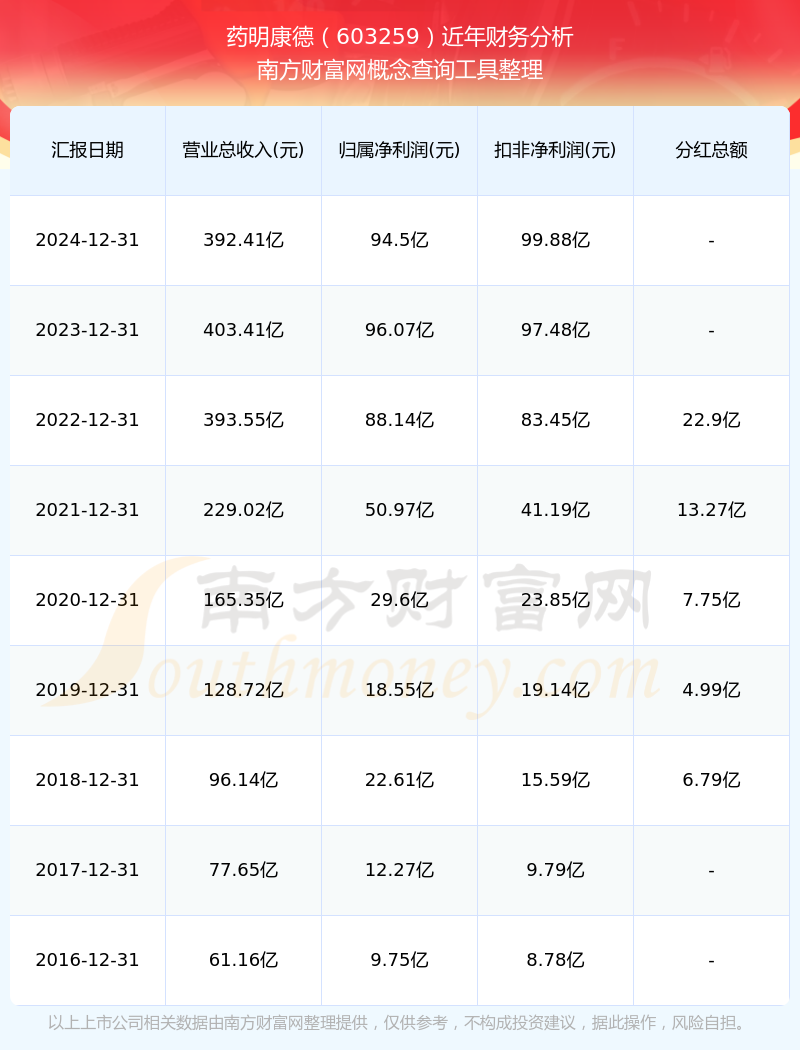Click revenue value 403.41亿

coord(244,330)
